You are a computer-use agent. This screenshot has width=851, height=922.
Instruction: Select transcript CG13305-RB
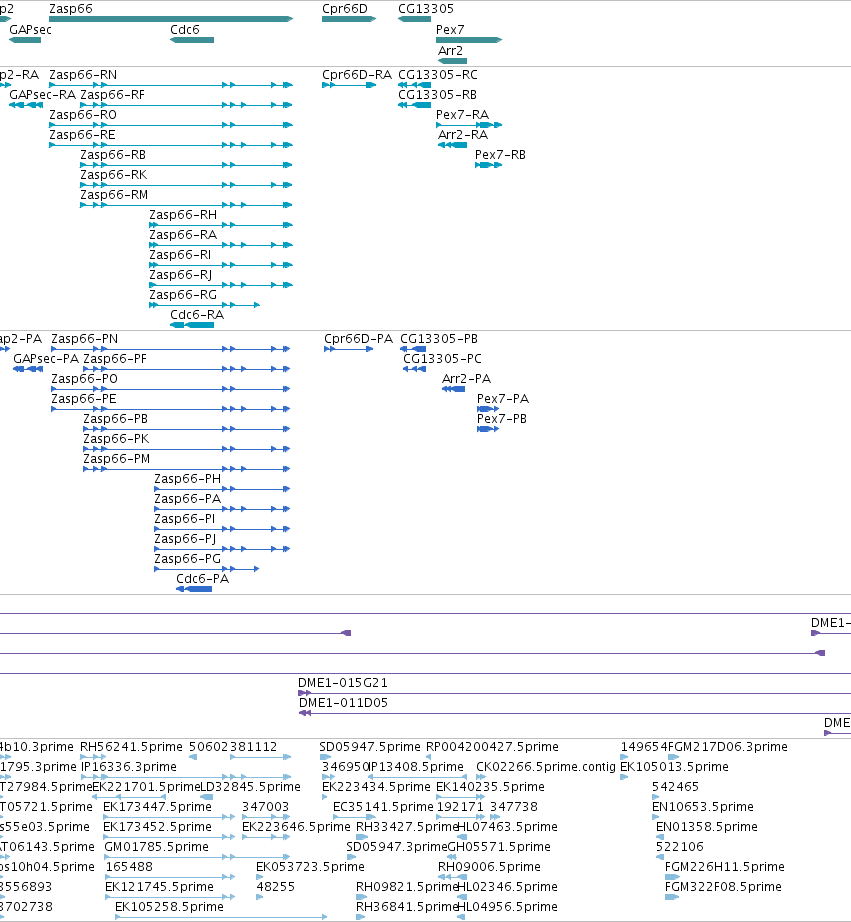coord(438,95)
